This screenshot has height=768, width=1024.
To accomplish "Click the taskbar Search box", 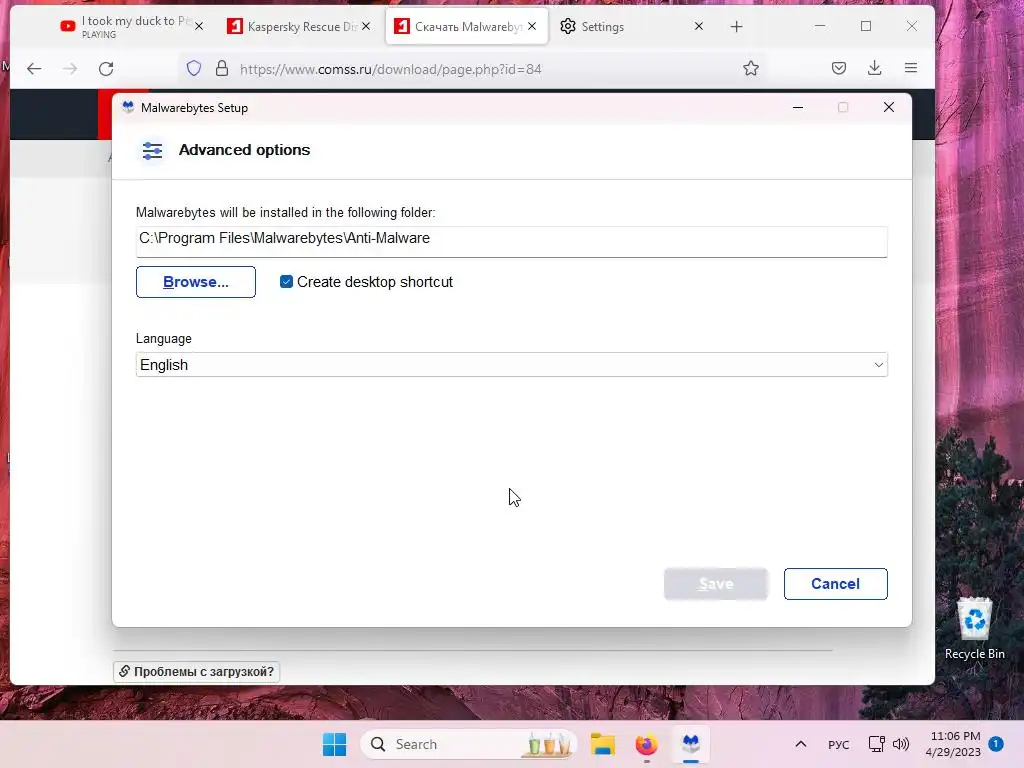I will (x=468, y=744).
